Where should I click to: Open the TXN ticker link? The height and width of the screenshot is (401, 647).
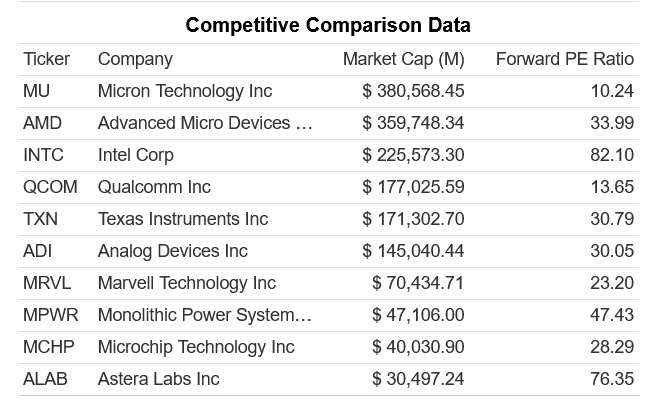click(40, 219)
